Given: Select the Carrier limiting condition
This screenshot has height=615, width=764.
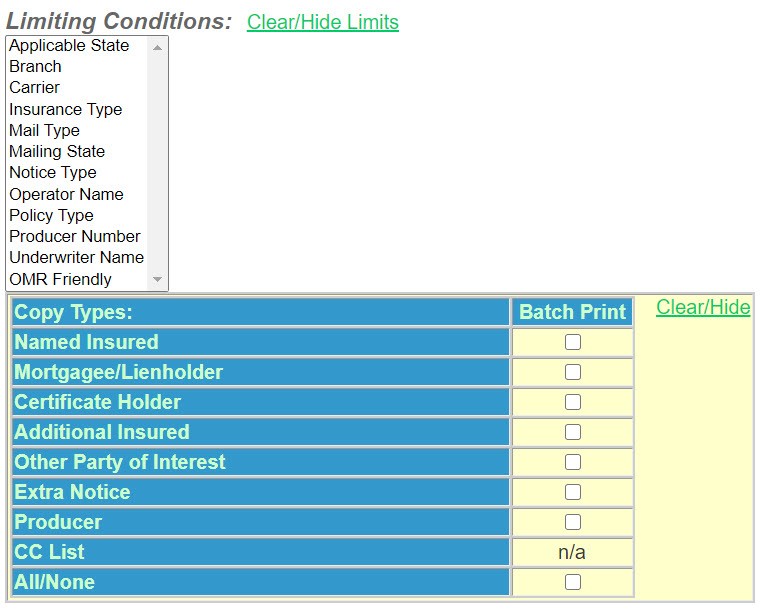Looking at the screenshot, I should tap(35, 87).
